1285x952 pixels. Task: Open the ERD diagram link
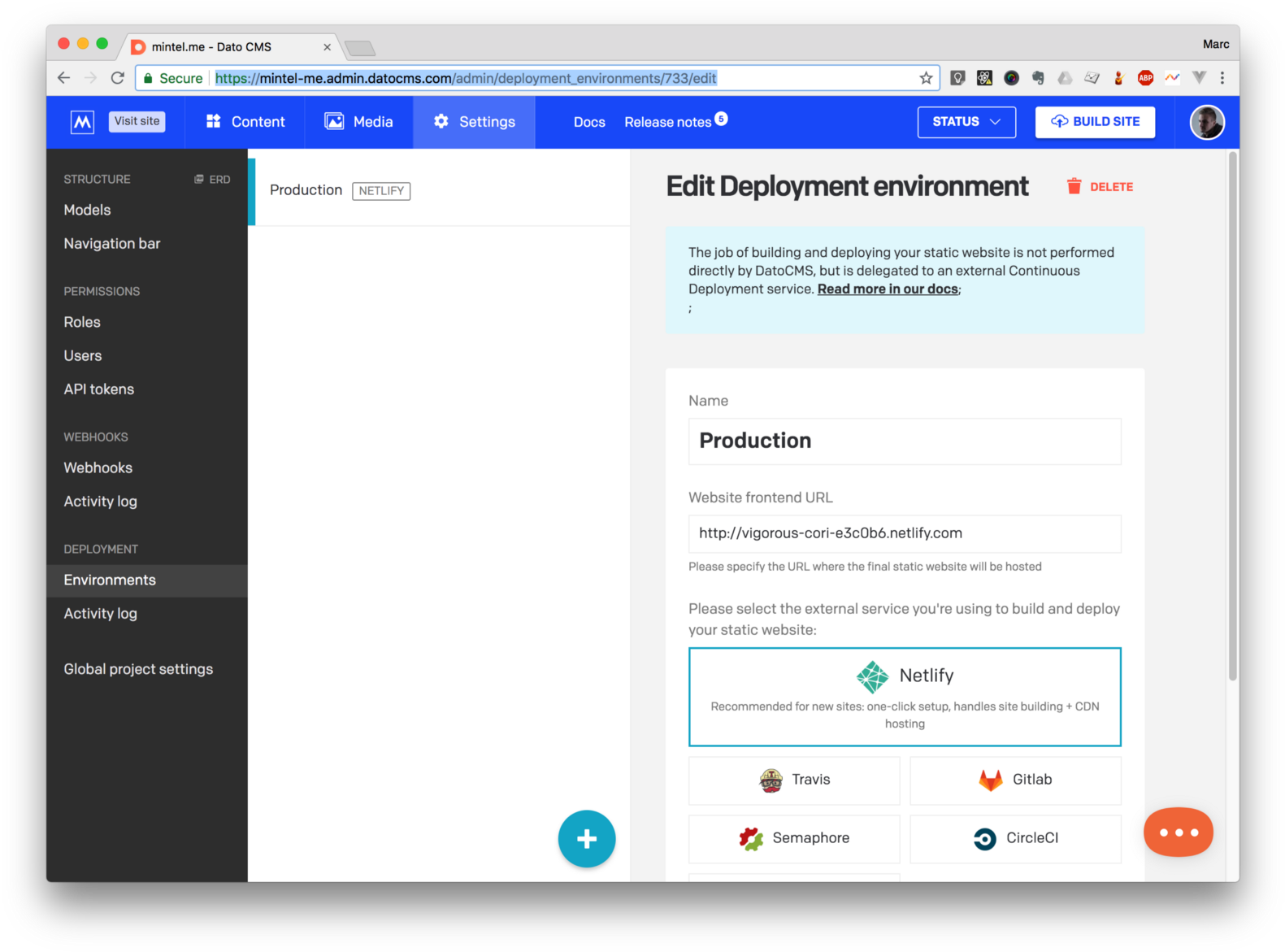[212, 179]
